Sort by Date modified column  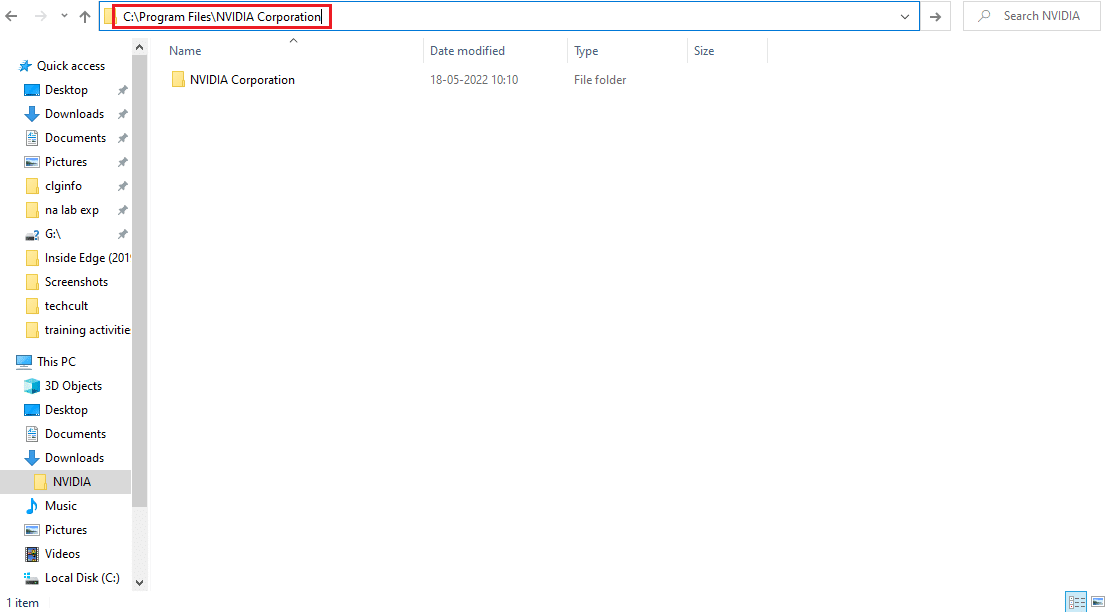pyautogui.click(x=467, y=51)
